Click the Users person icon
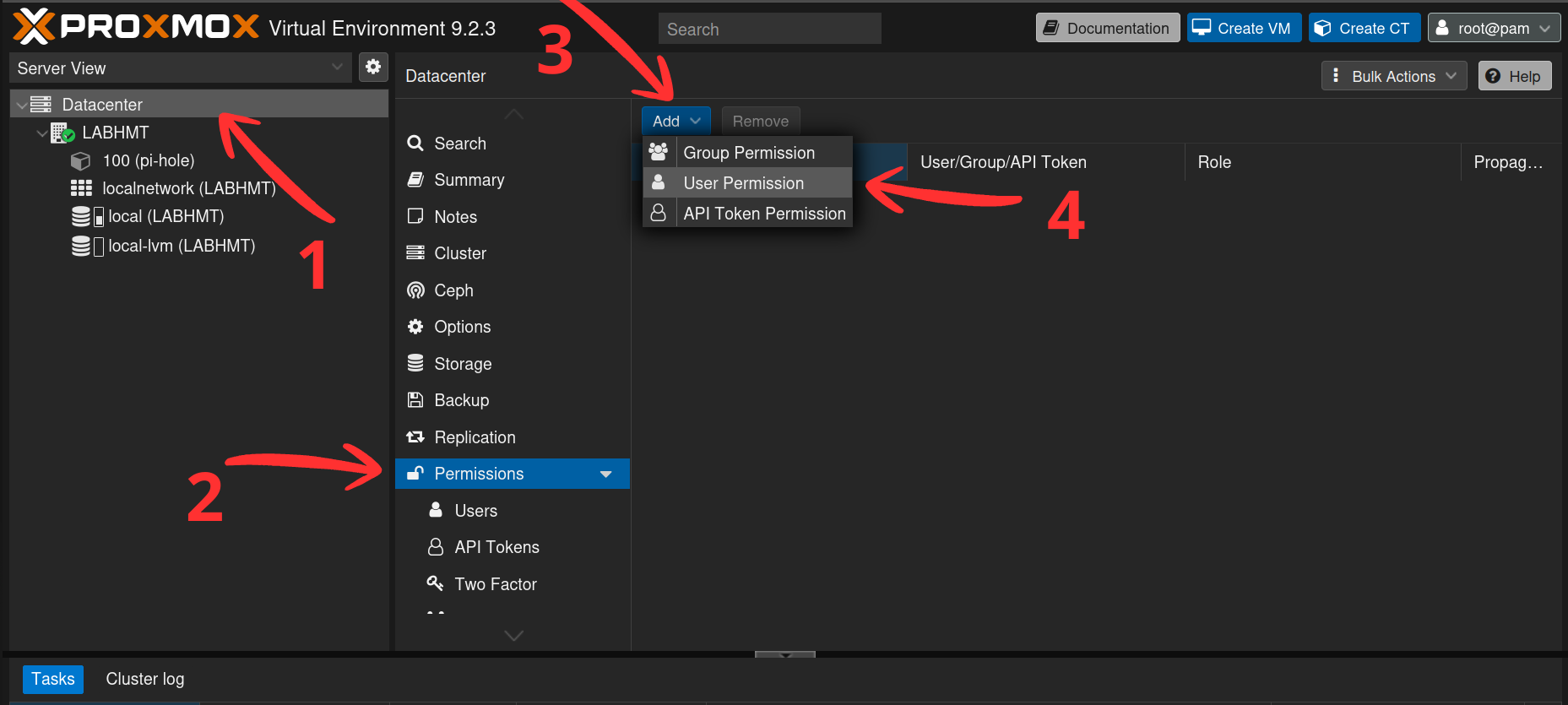The image size is (1568, 705). 436,510
